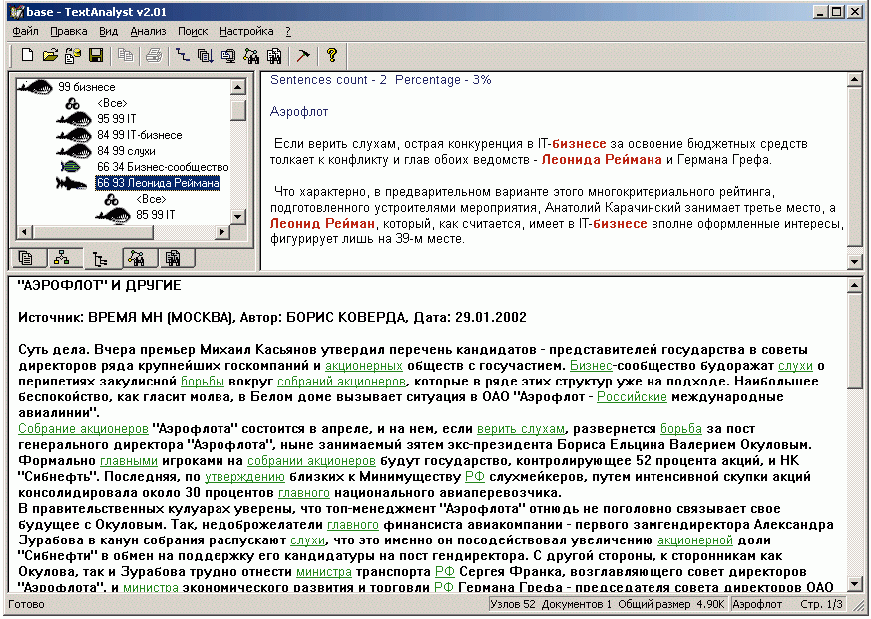Follow the акционерной link

(695, 540)
